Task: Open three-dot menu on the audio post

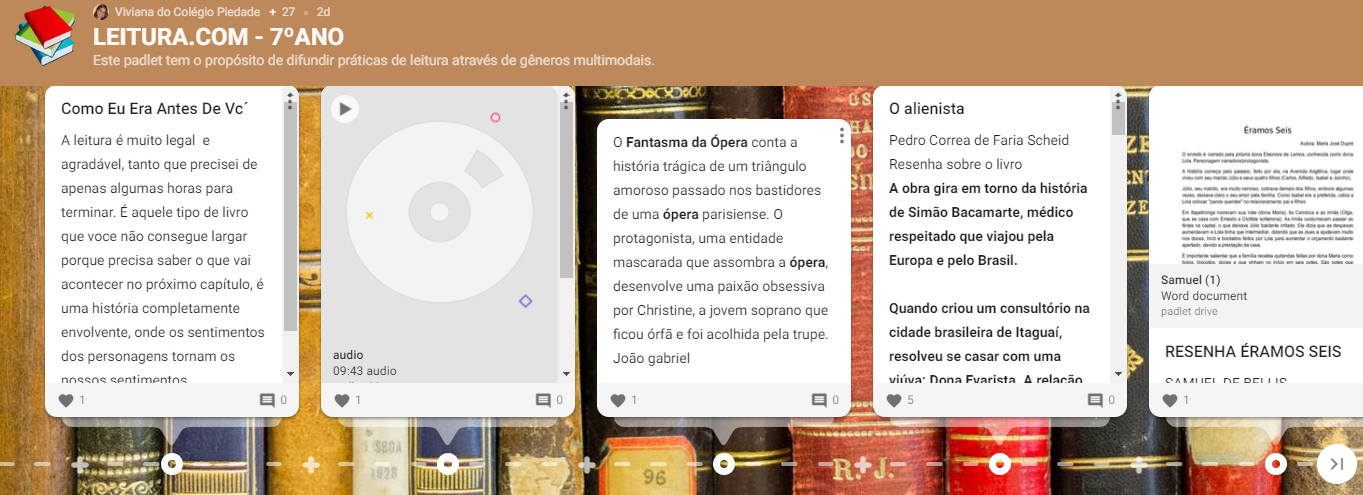Action: 566,102
